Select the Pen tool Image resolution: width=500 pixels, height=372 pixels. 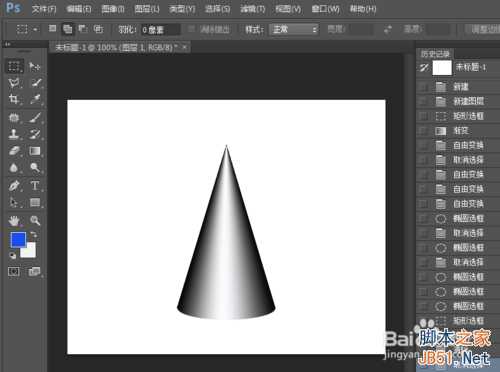pos(14,185)
